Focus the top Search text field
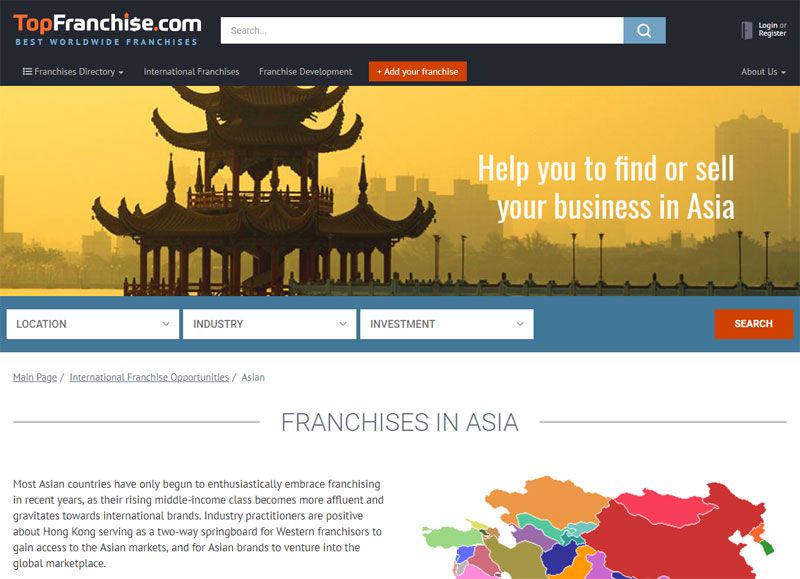800x579 pixels. click(422, 31)
